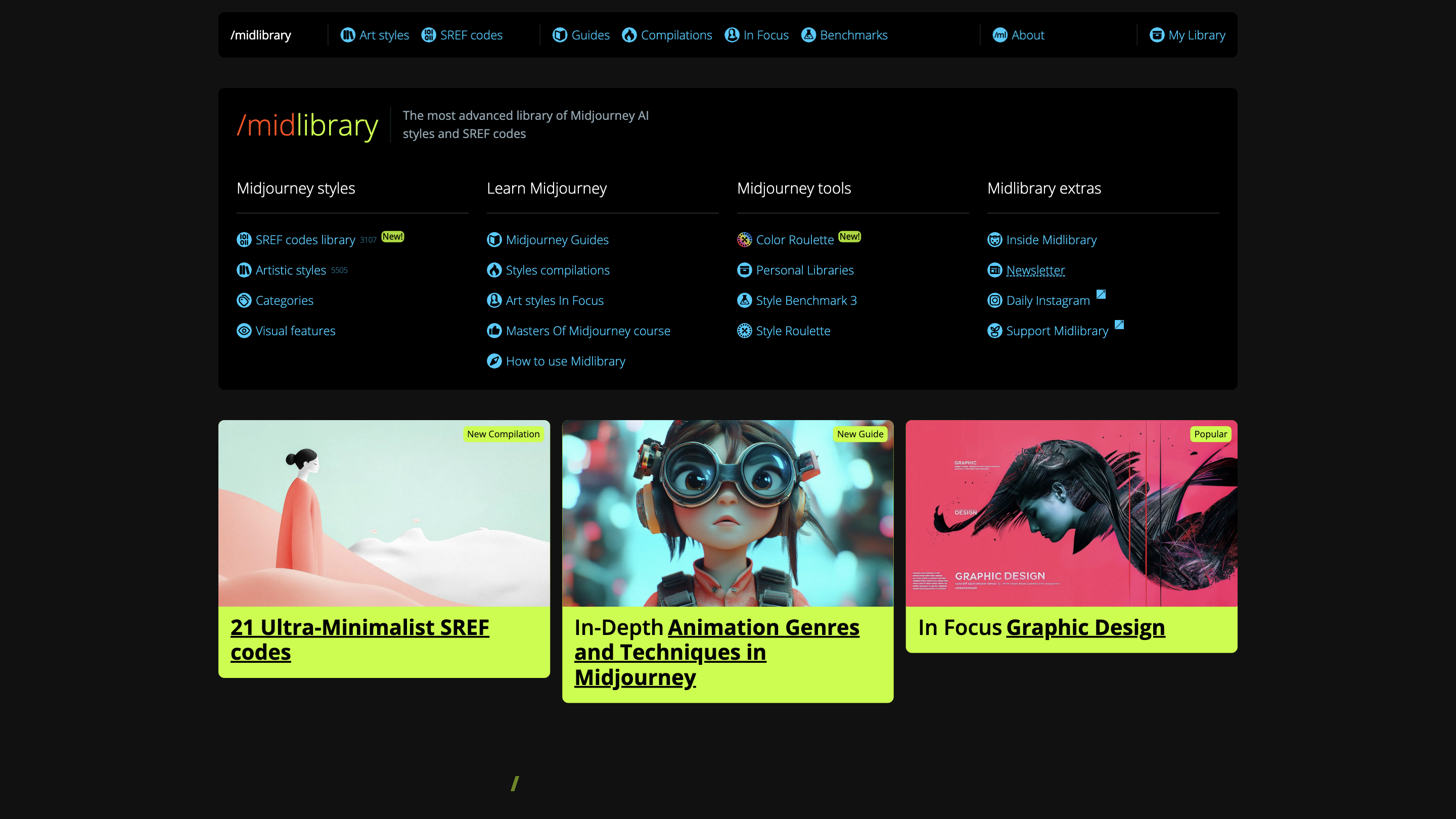This screenshot has width=1456, height=819.
Task: Click the Inside Midlibrary icon
Action: (x=994, y=240)
